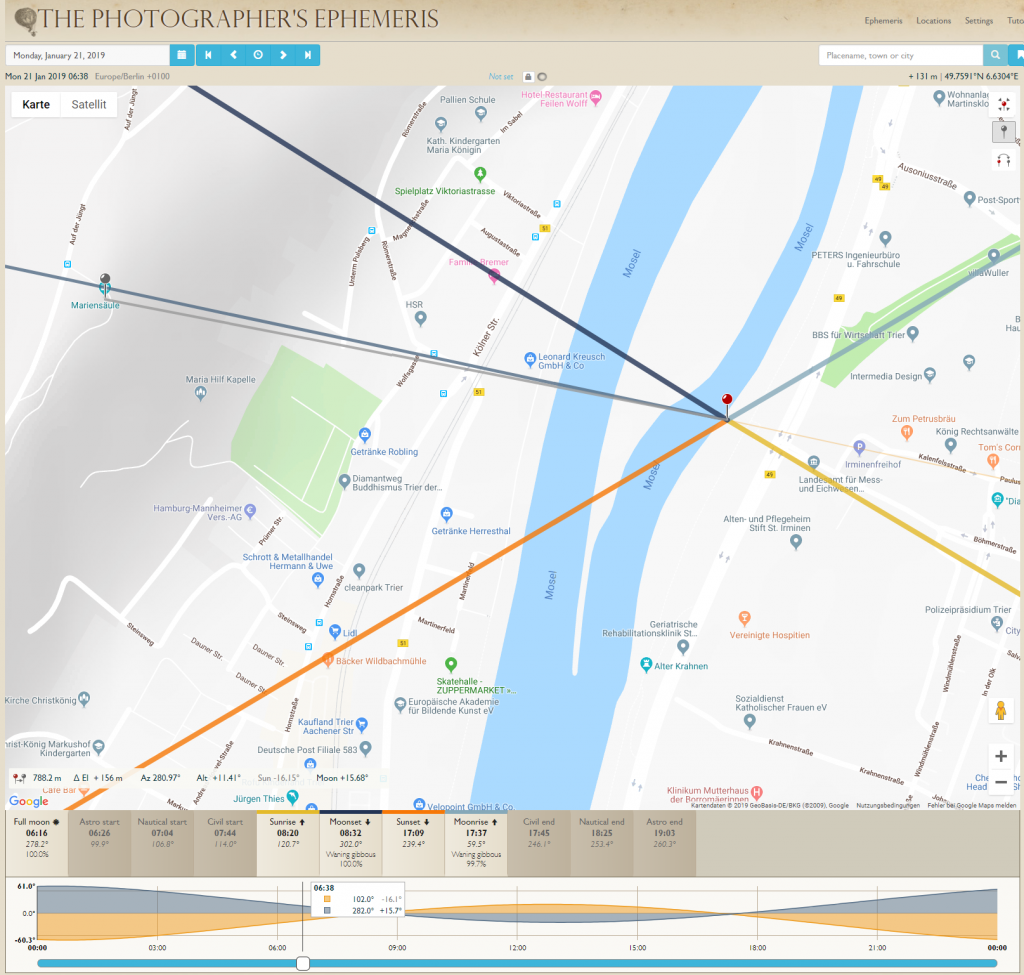The width and height of the screenshot is (1024, 975).
Task: Click the Alter Krahnen marker
Action: coord(646,665)
